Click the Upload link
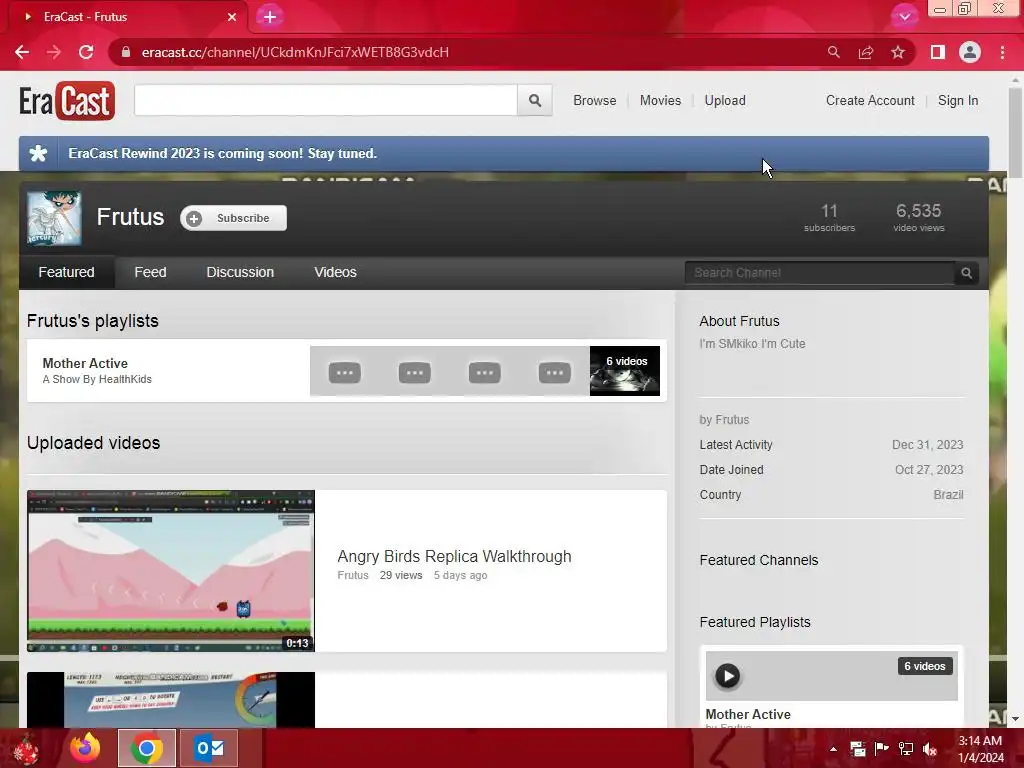1024x768 pixels. click(725, 101)
